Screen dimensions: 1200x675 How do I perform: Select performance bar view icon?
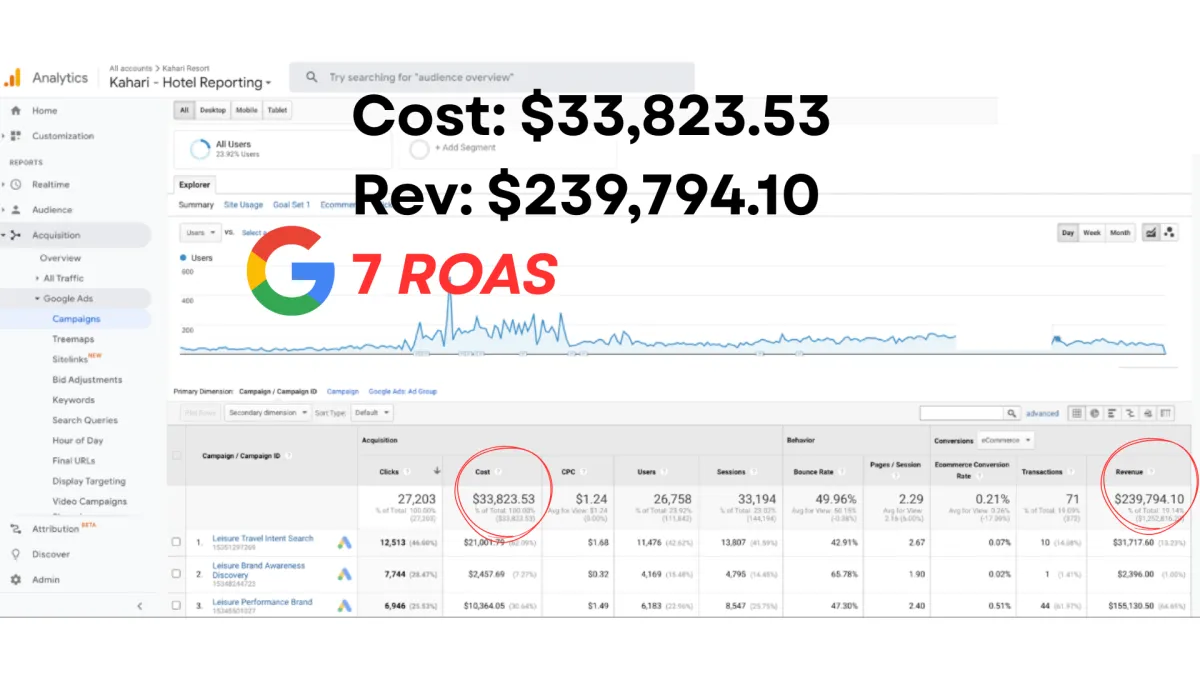tap(1112, 412)
